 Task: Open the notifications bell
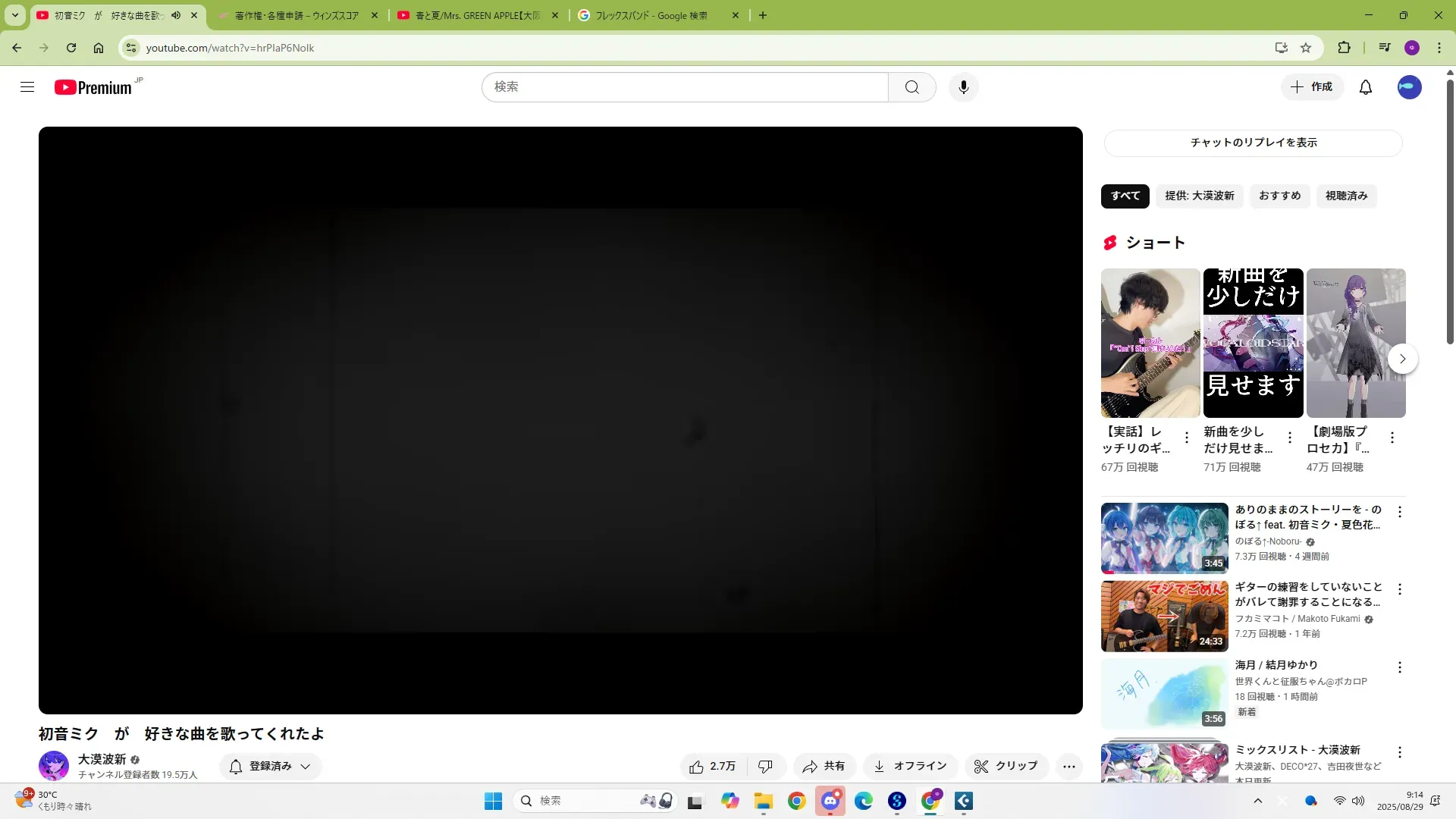point(1365,87)
